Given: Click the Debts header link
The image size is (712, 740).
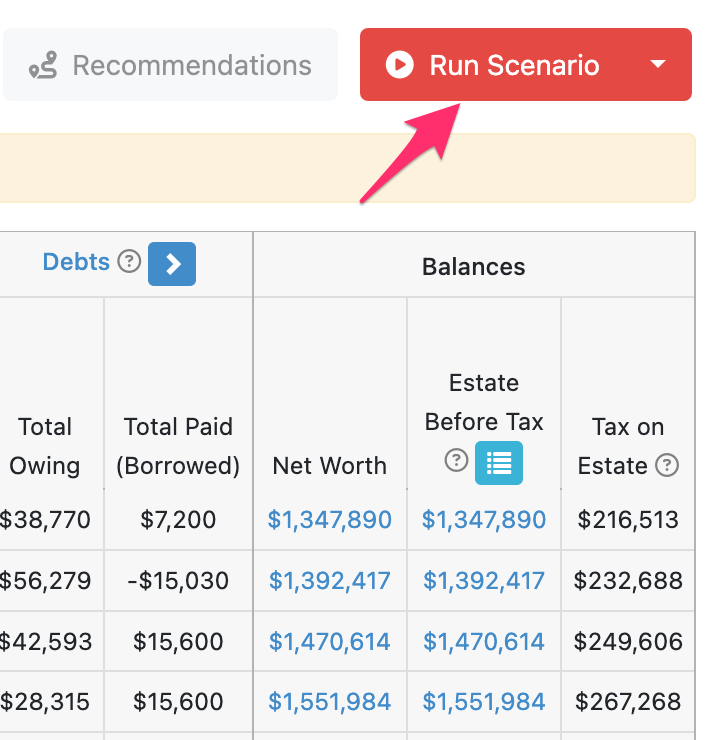Looking at the screenshot, I should (x=76, y=262).
